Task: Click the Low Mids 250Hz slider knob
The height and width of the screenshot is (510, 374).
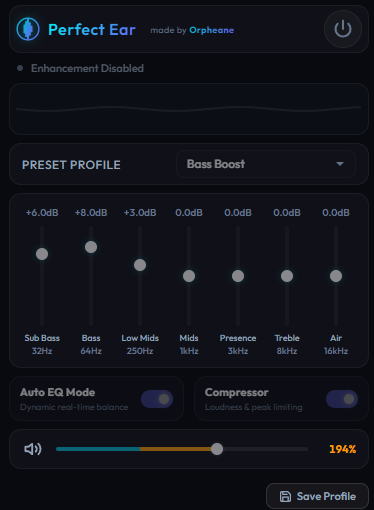Action: click(140, 265)
